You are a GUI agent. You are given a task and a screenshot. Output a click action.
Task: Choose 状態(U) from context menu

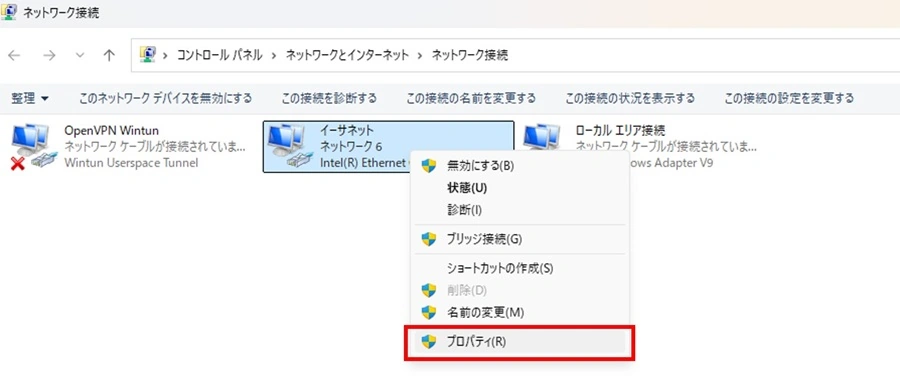520,188
